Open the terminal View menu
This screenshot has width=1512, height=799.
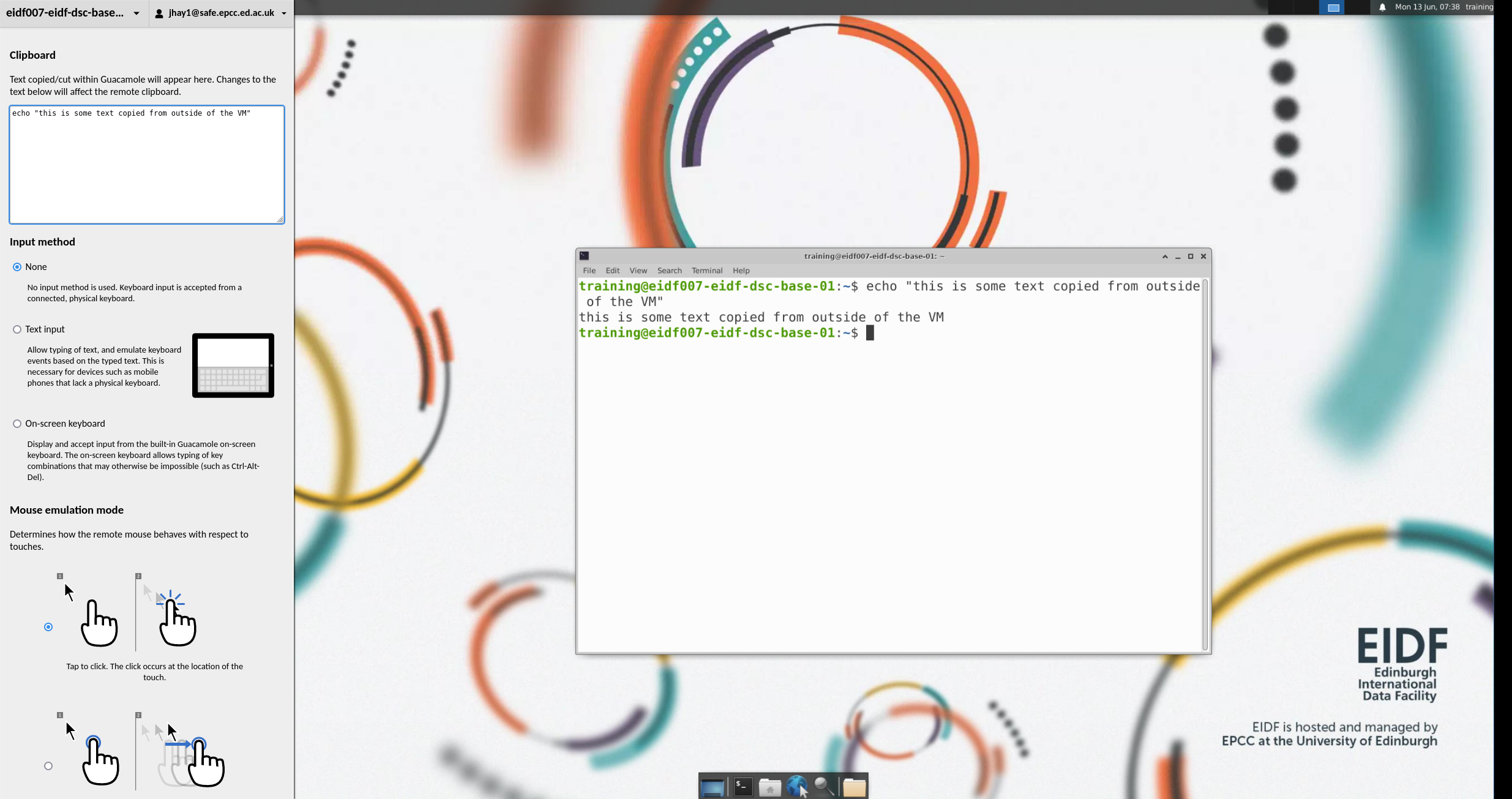638,271
